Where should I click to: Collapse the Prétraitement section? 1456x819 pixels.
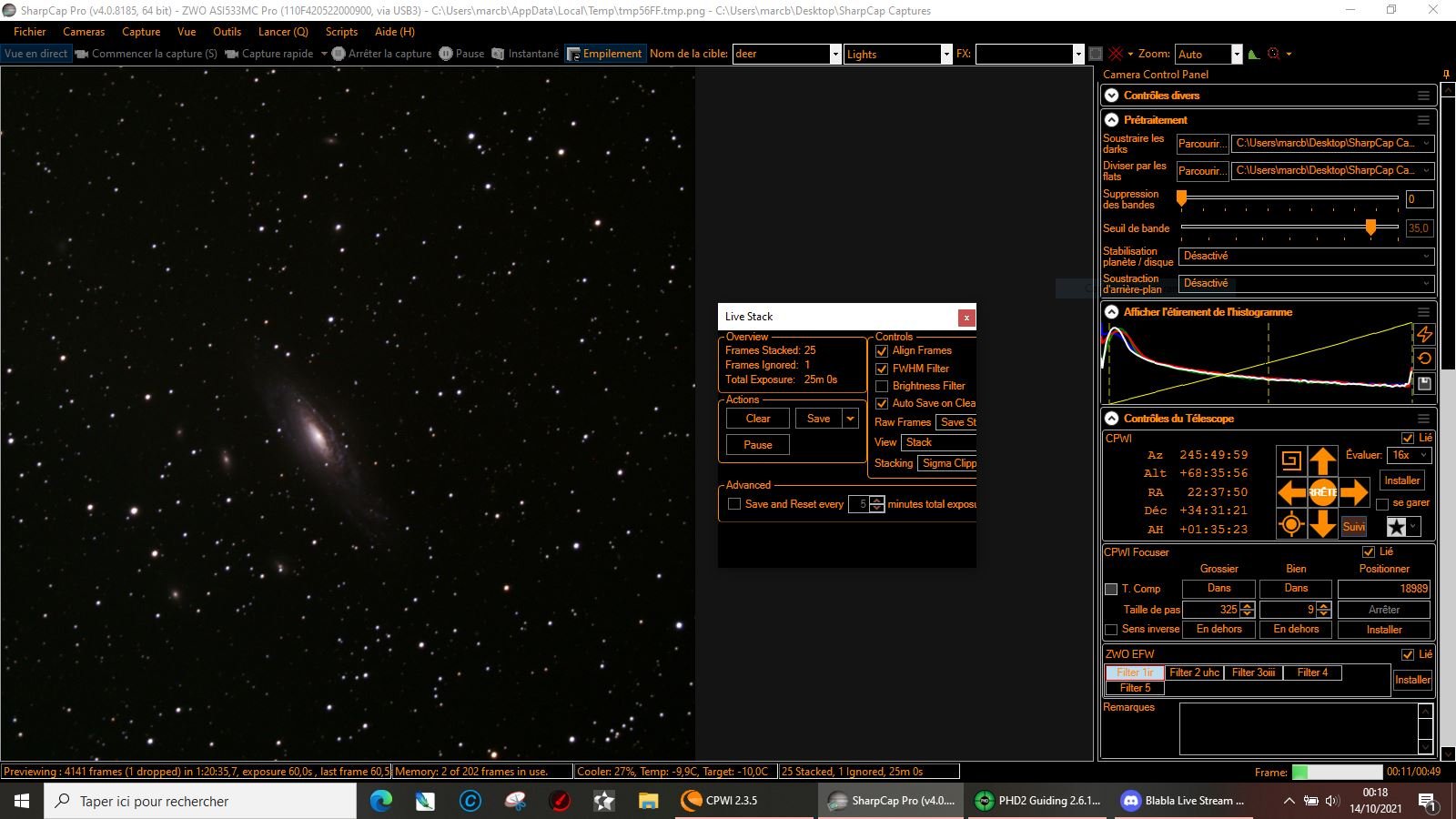[1111, 120]
